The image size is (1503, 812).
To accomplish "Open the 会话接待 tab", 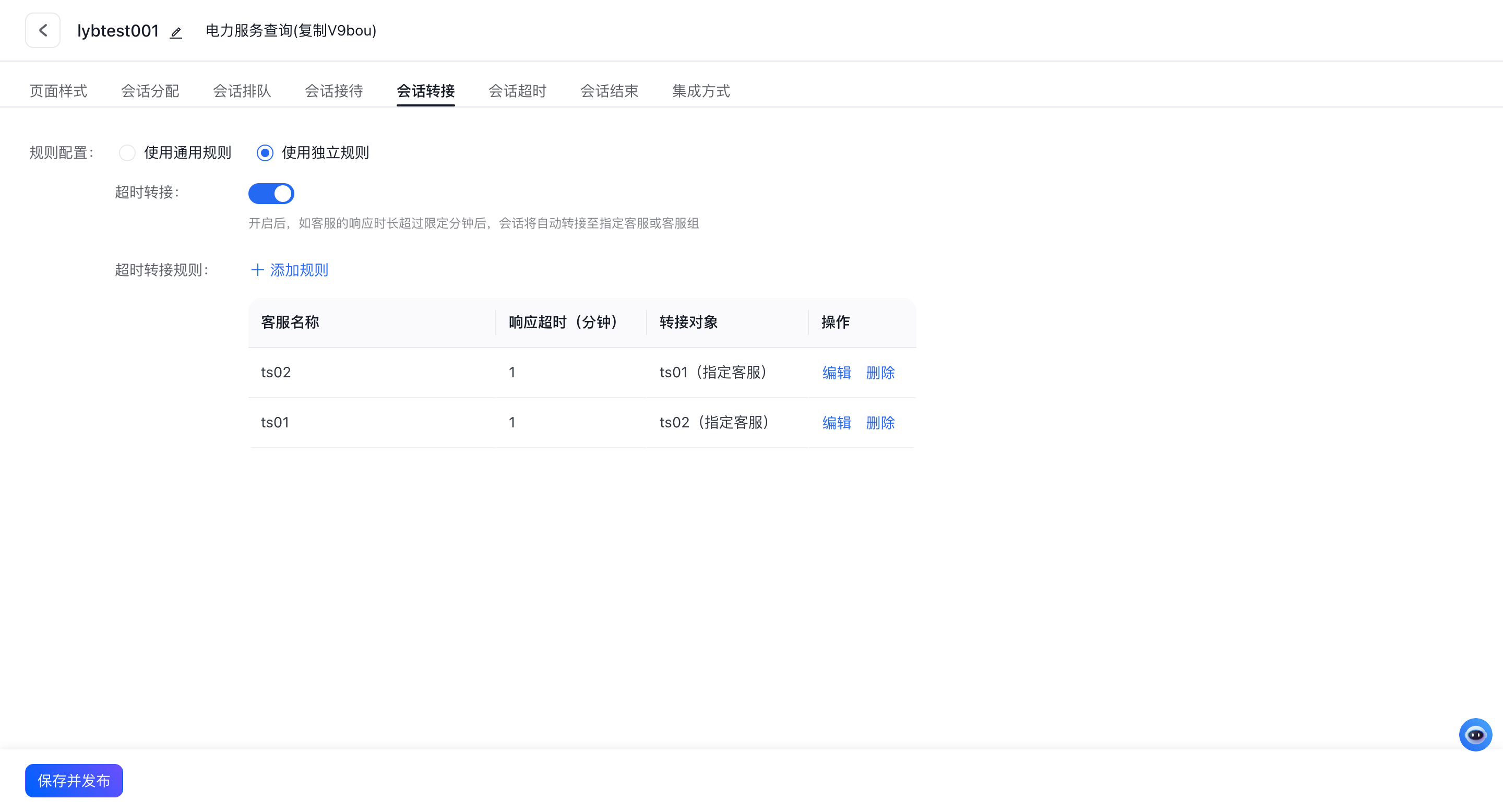I will 334,90.
